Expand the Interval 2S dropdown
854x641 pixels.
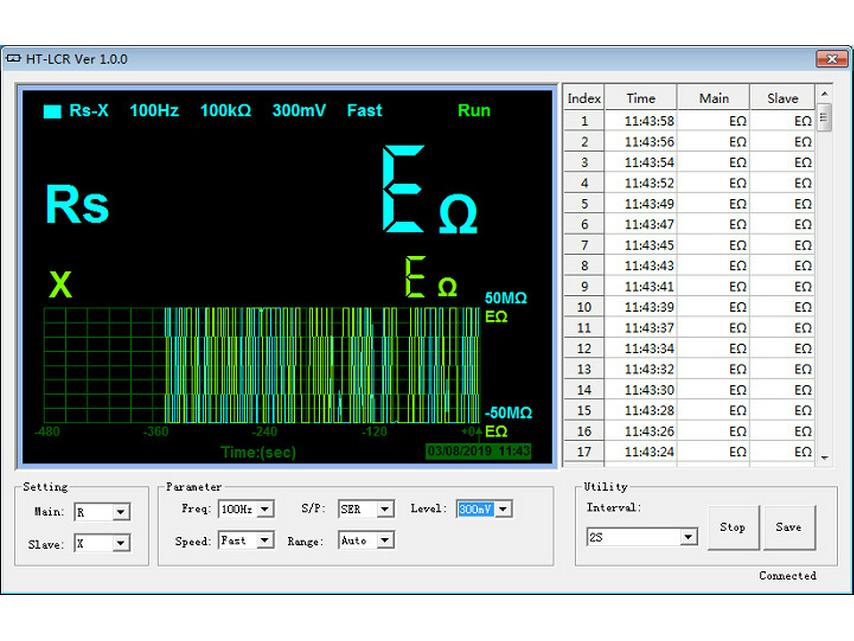[x=688, y=537]
